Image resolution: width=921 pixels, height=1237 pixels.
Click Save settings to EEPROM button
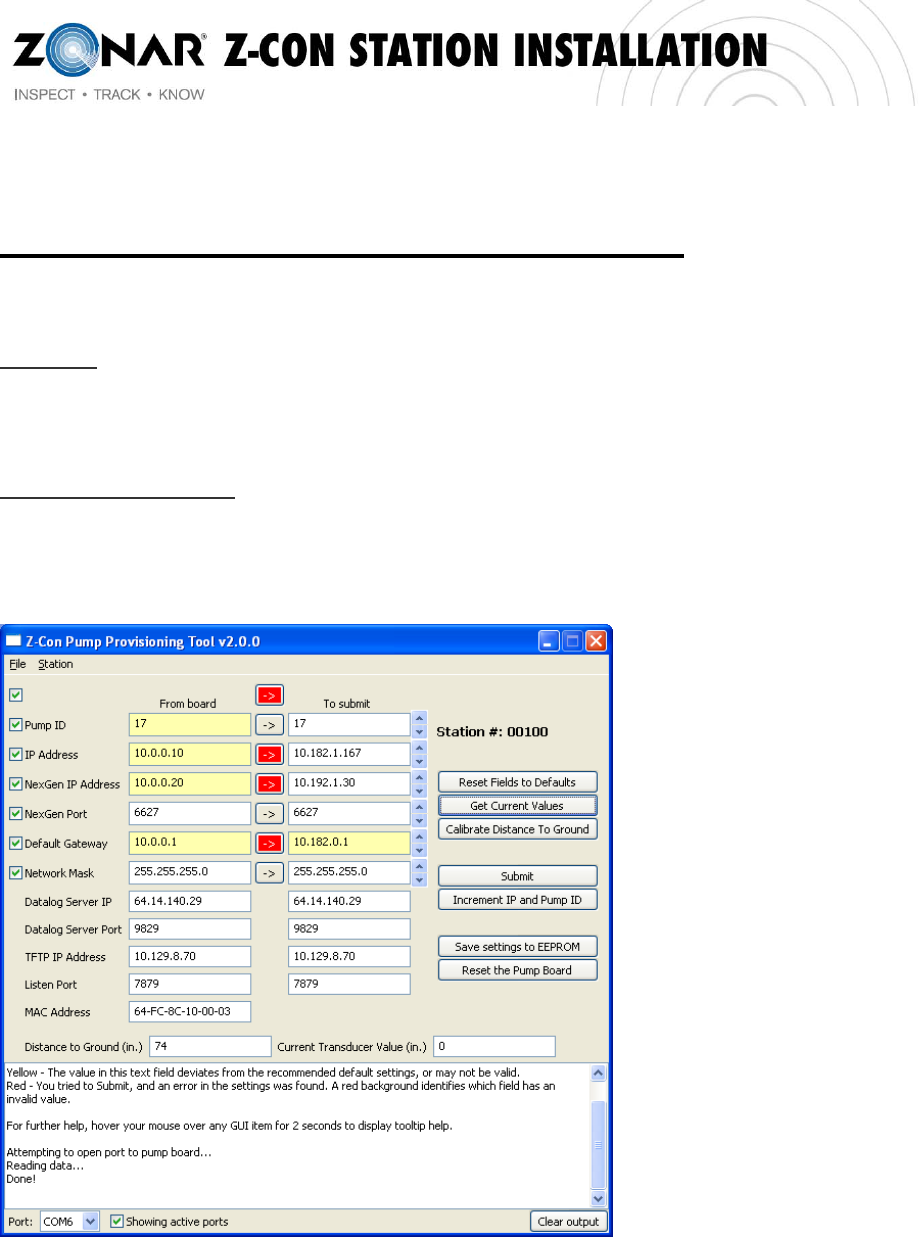[x=517, y=946]
